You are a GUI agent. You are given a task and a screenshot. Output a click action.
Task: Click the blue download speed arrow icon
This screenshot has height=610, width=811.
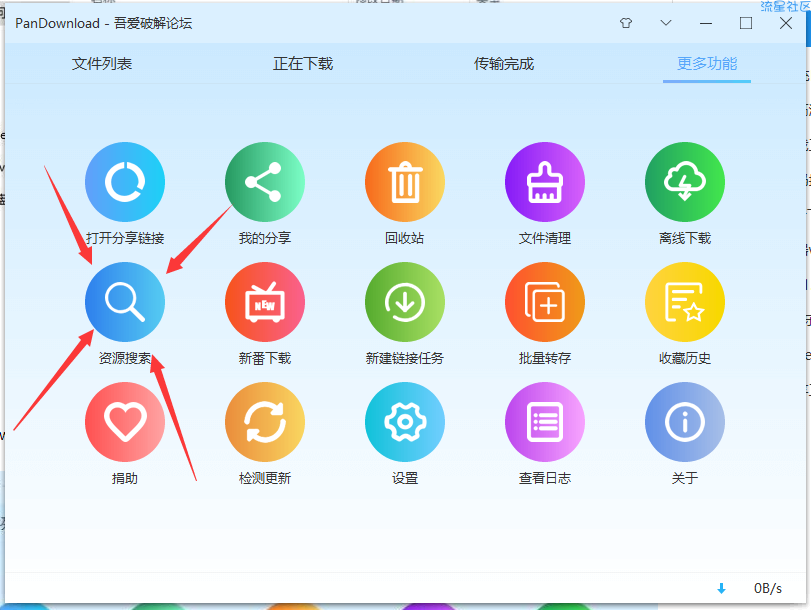pyautogui.click(x=722, y=588)
